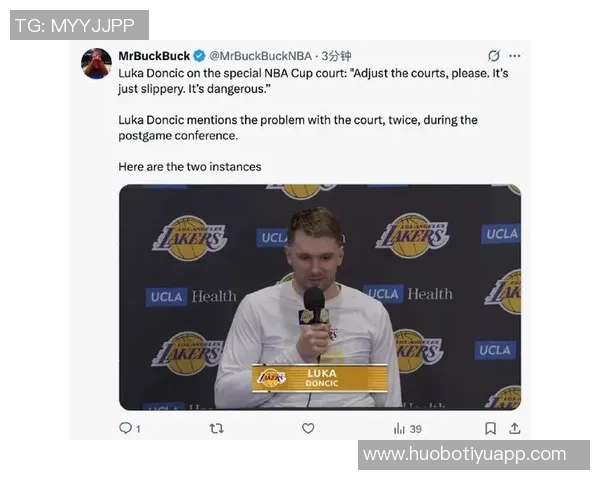This screenshot has height=480, width=600.
Task: Click the blue verified badge
Action: coord(199,56)
